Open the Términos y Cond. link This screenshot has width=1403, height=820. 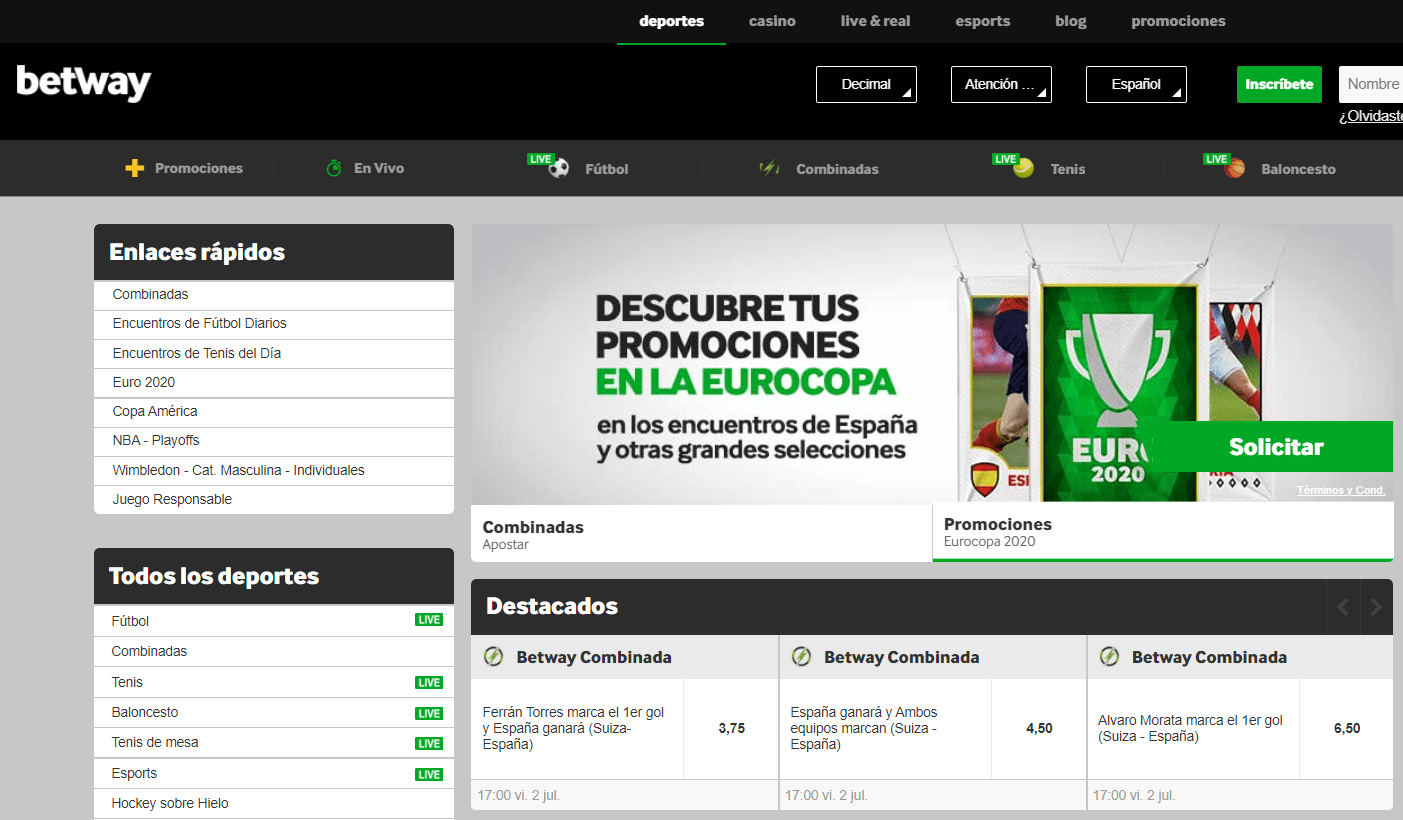click(x=1341, y=490)
